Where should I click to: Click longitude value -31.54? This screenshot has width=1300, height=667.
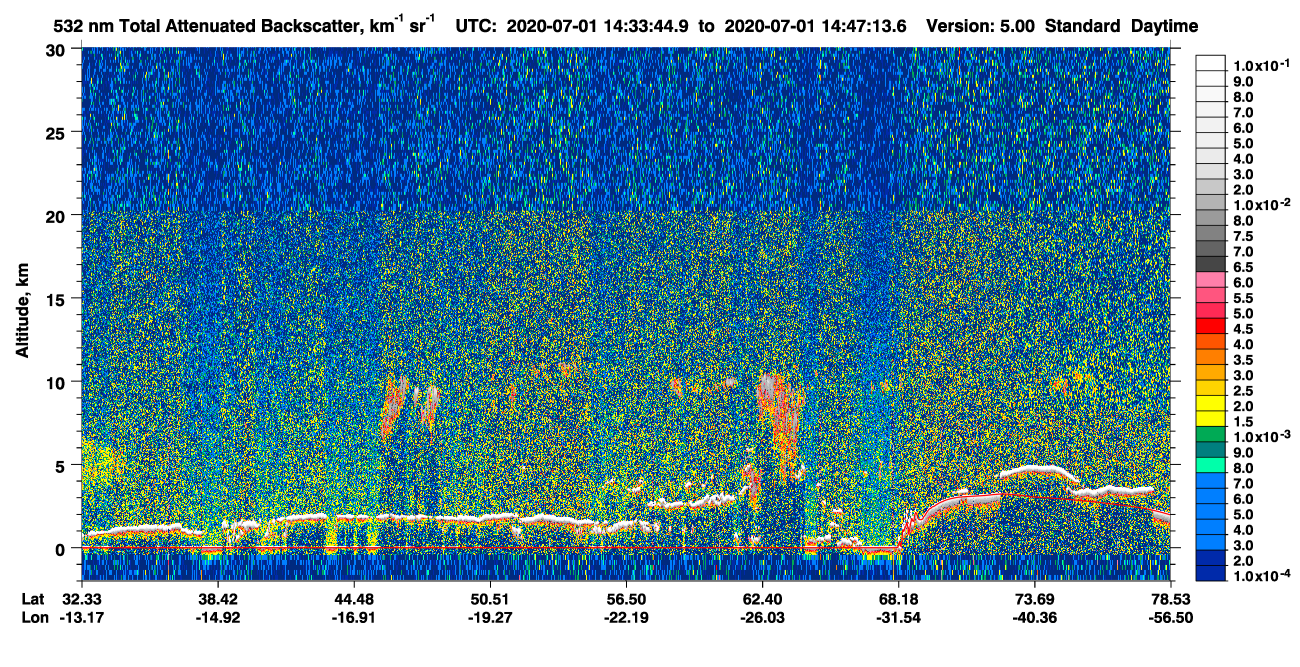pyautogui.click(x=896, y=617)
